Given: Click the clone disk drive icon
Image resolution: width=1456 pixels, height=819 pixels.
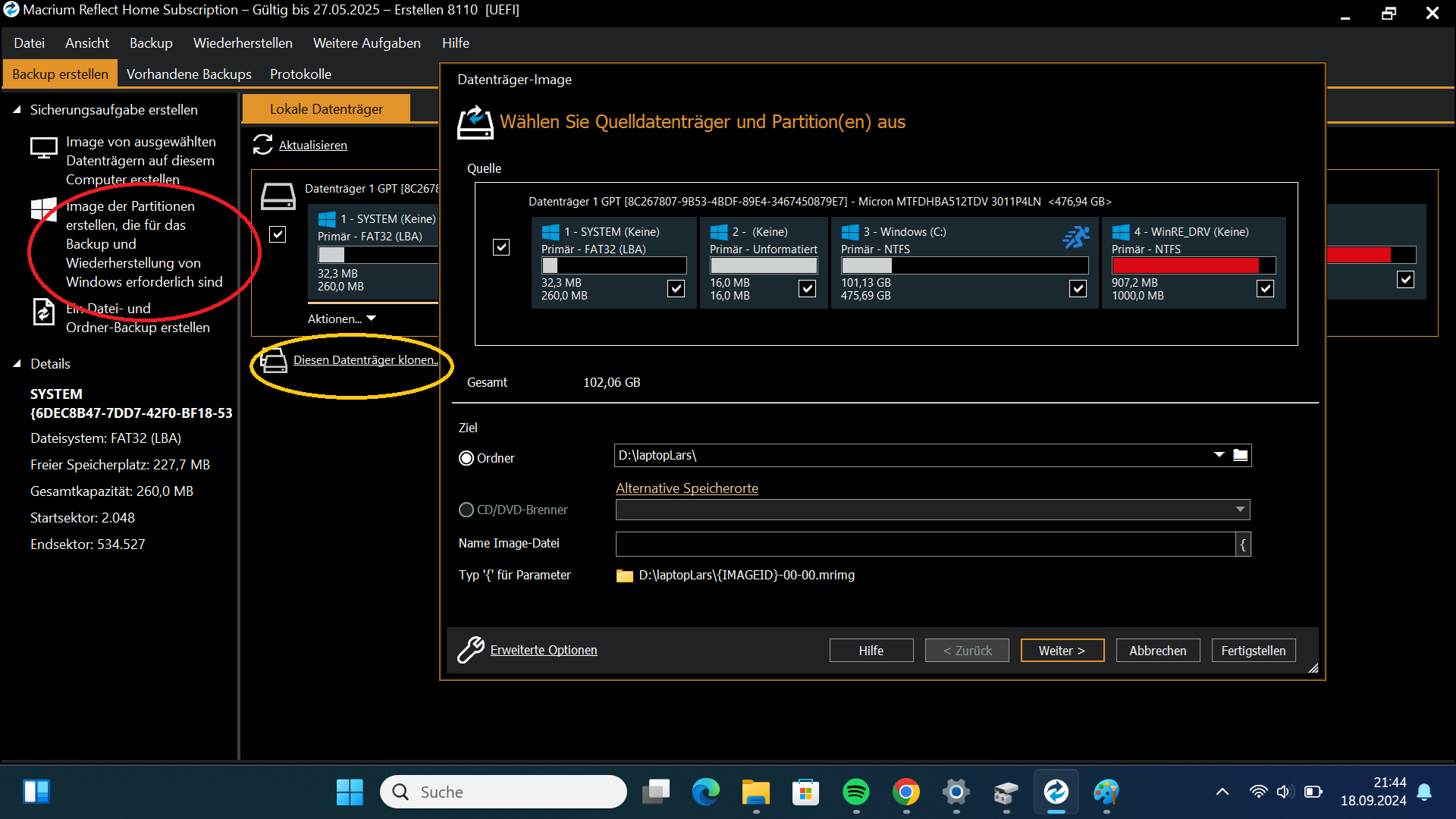Looking at the screenshot, I should pos(274,360).
